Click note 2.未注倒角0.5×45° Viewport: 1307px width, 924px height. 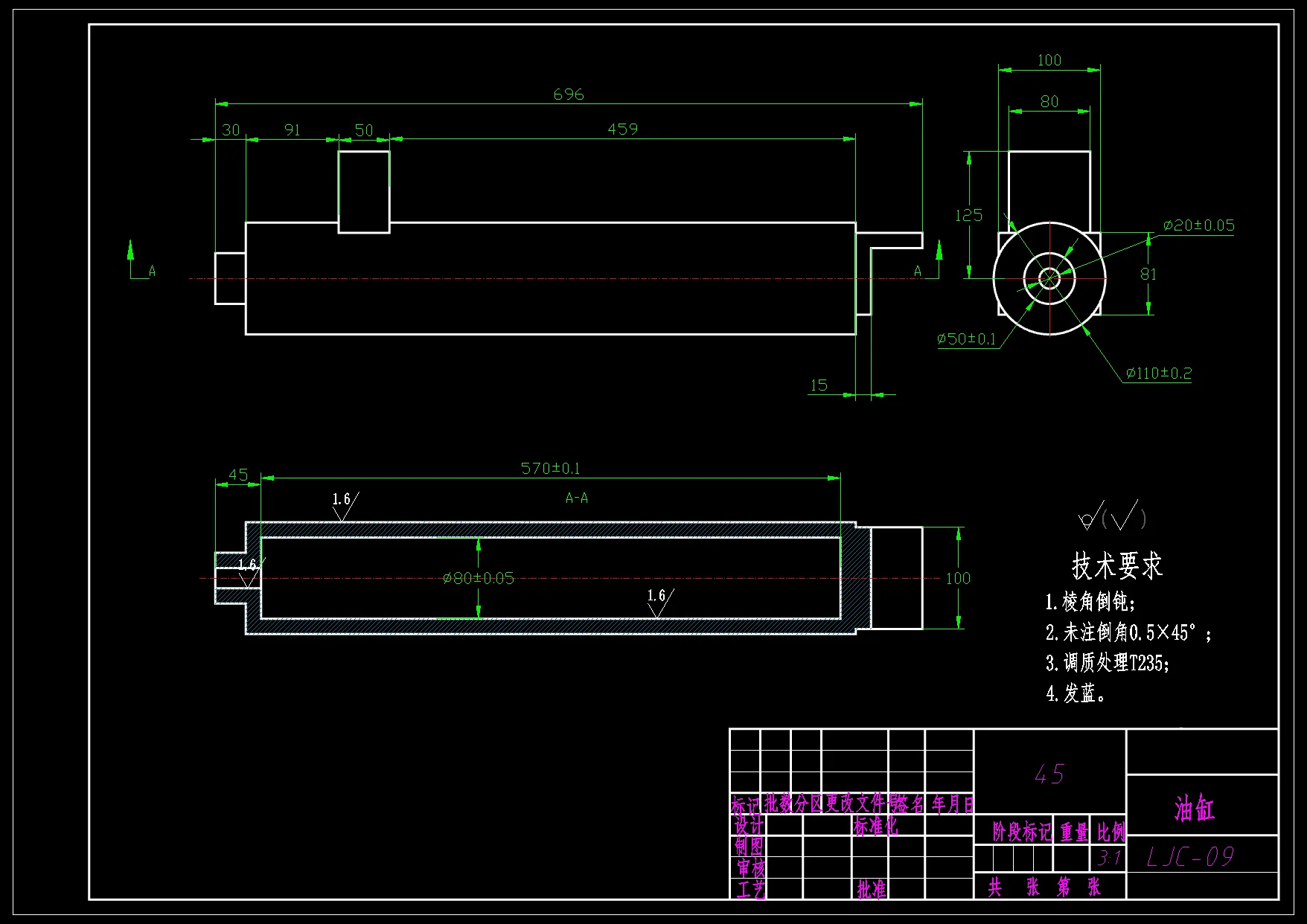(x=1128, y=633)
